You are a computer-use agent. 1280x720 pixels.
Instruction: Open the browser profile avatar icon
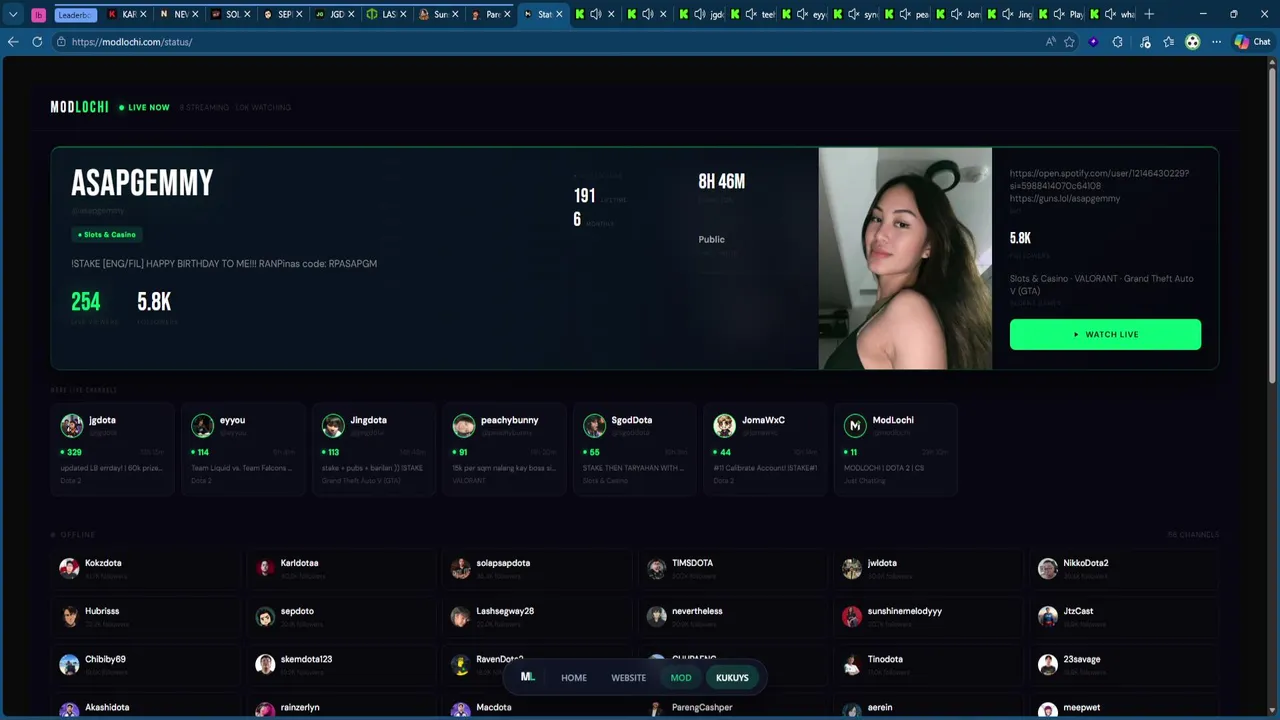[1192, 42]
